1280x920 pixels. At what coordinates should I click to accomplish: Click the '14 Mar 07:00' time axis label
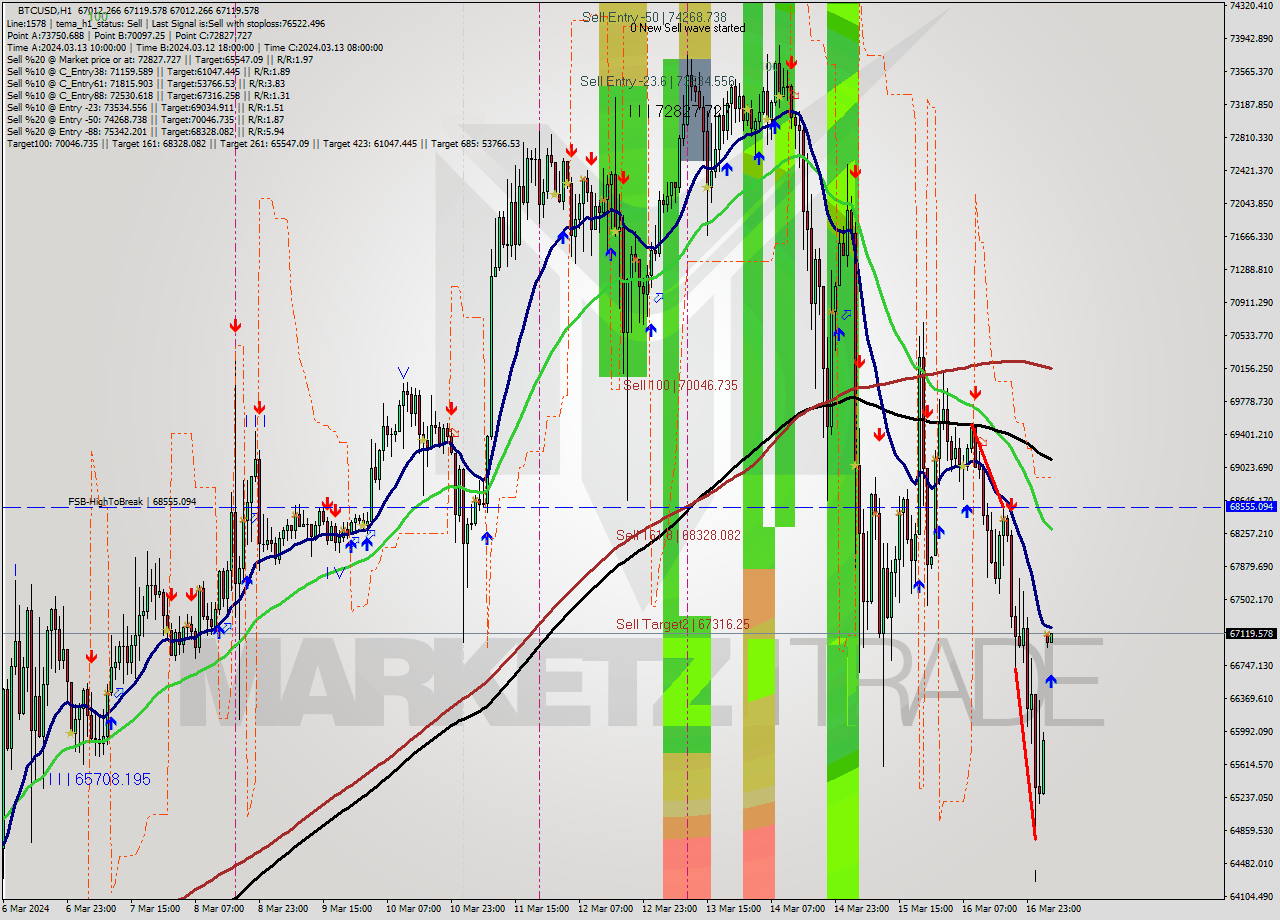pyautogui.click(x=797, y=909)
